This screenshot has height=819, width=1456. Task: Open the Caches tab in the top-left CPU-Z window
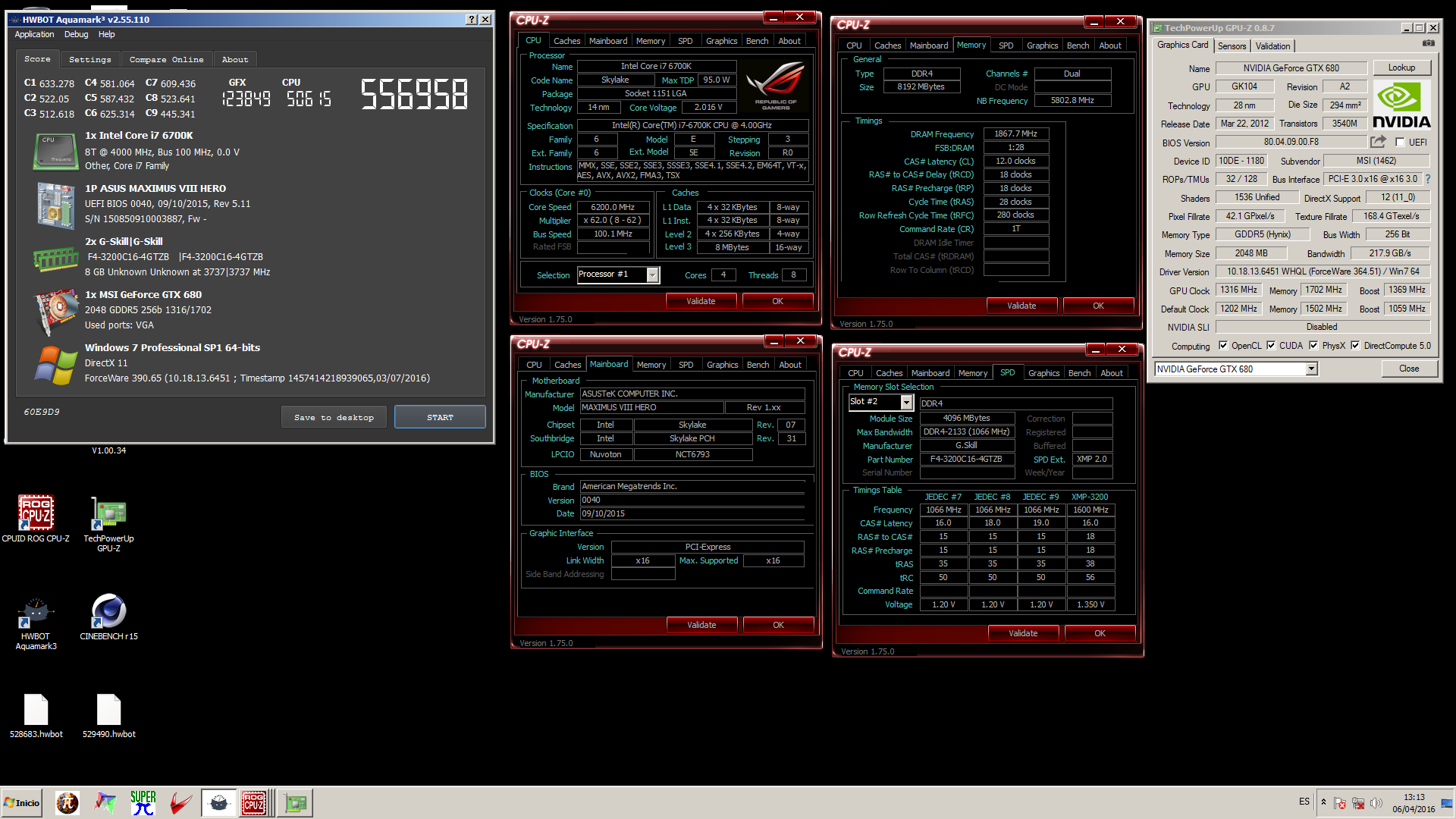566,41
